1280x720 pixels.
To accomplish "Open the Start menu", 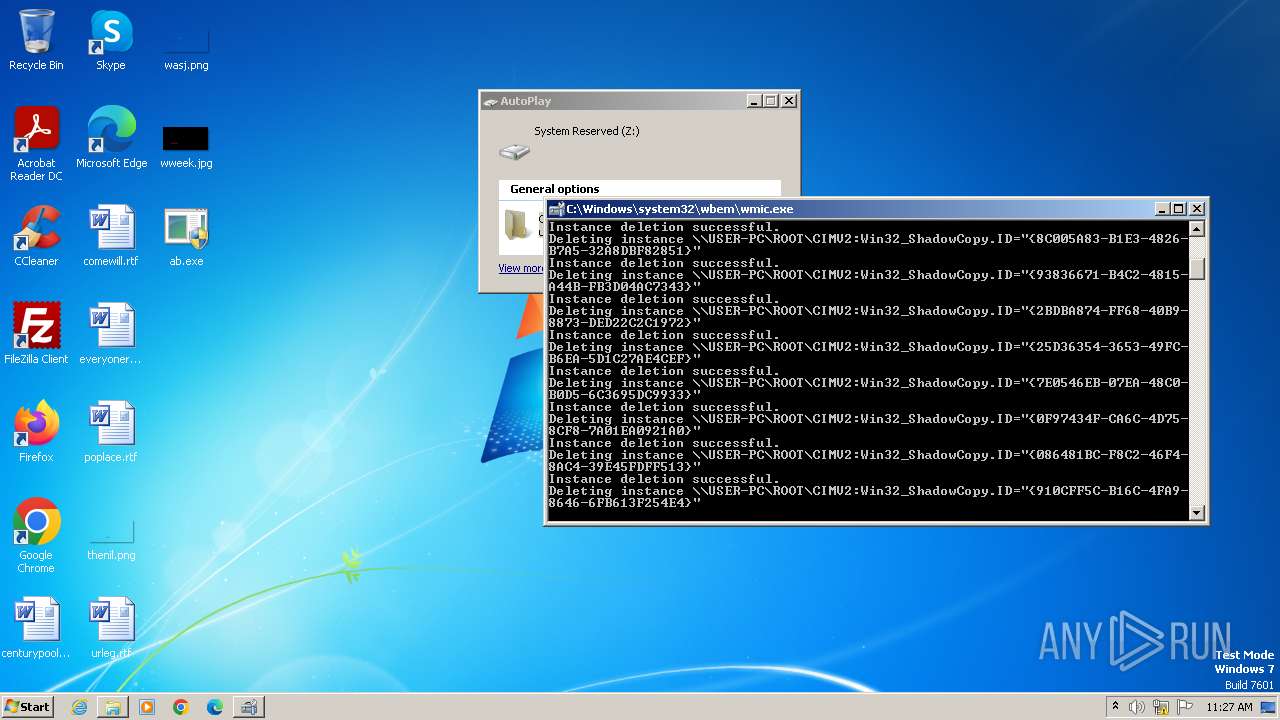I will (27, 706).
